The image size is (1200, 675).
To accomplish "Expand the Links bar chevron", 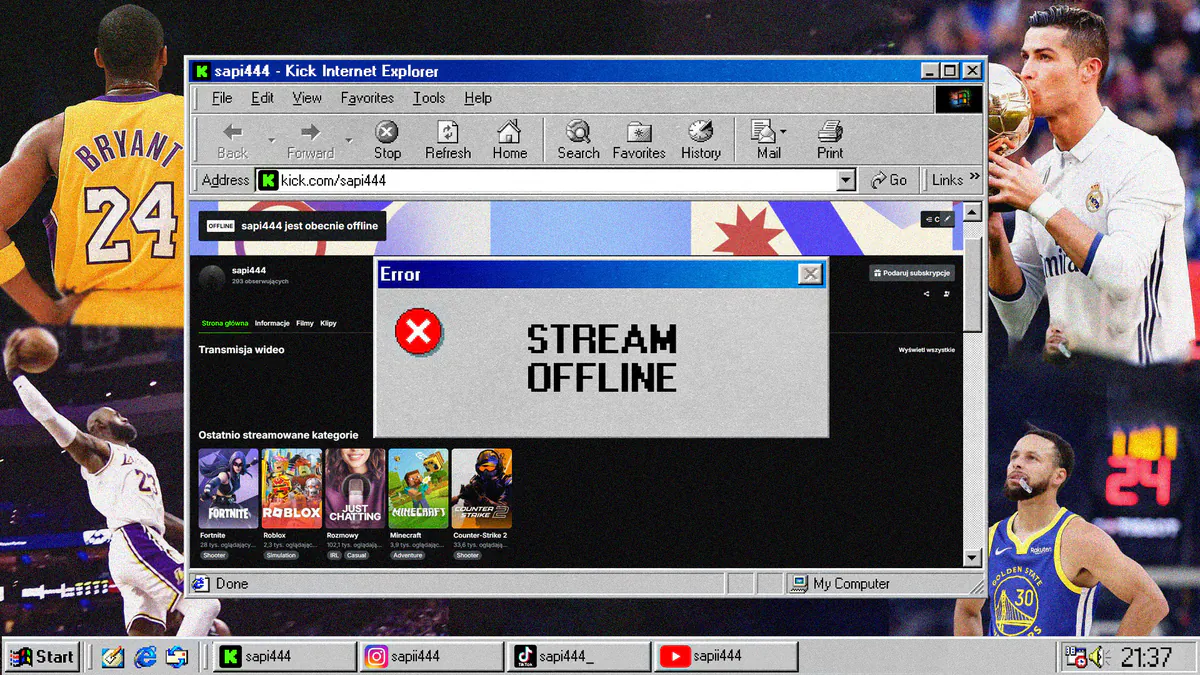I will pyautogui.click(x=975, y=177).
